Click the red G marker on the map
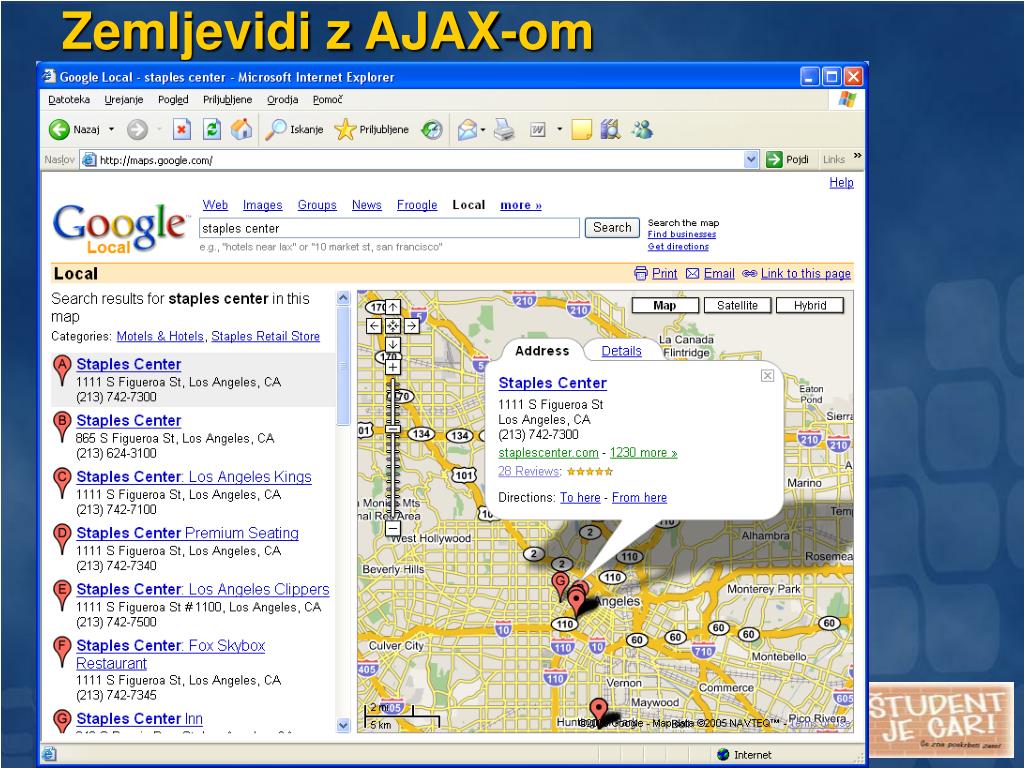This screenshot has width=1024, height=768. (x=560, y=584)
